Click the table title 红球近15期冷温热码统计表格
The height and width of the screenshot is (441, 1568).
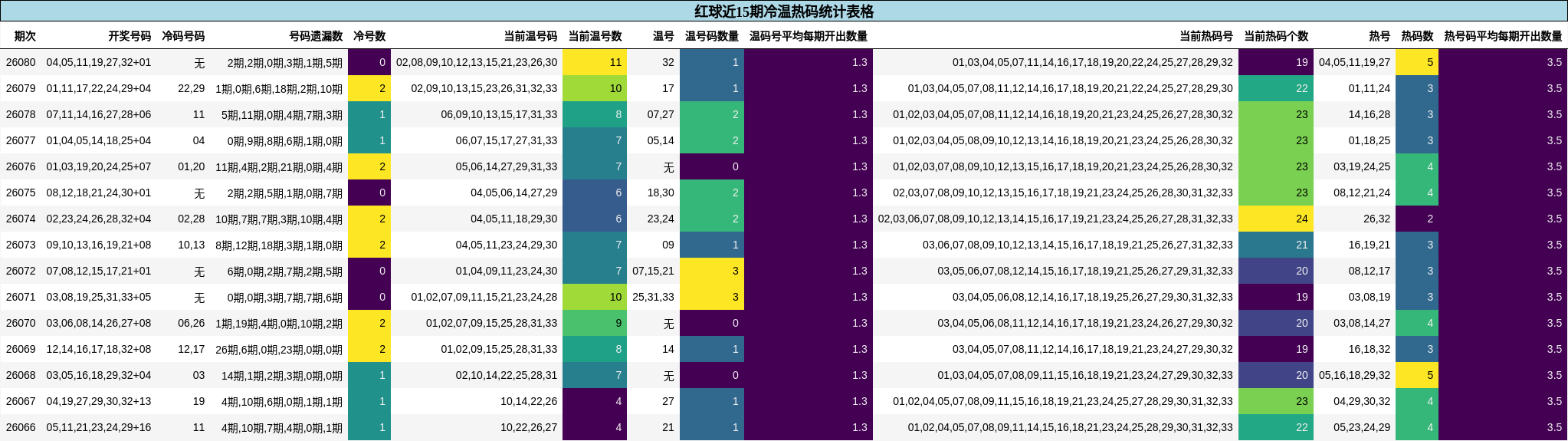[x=784, y=12]
